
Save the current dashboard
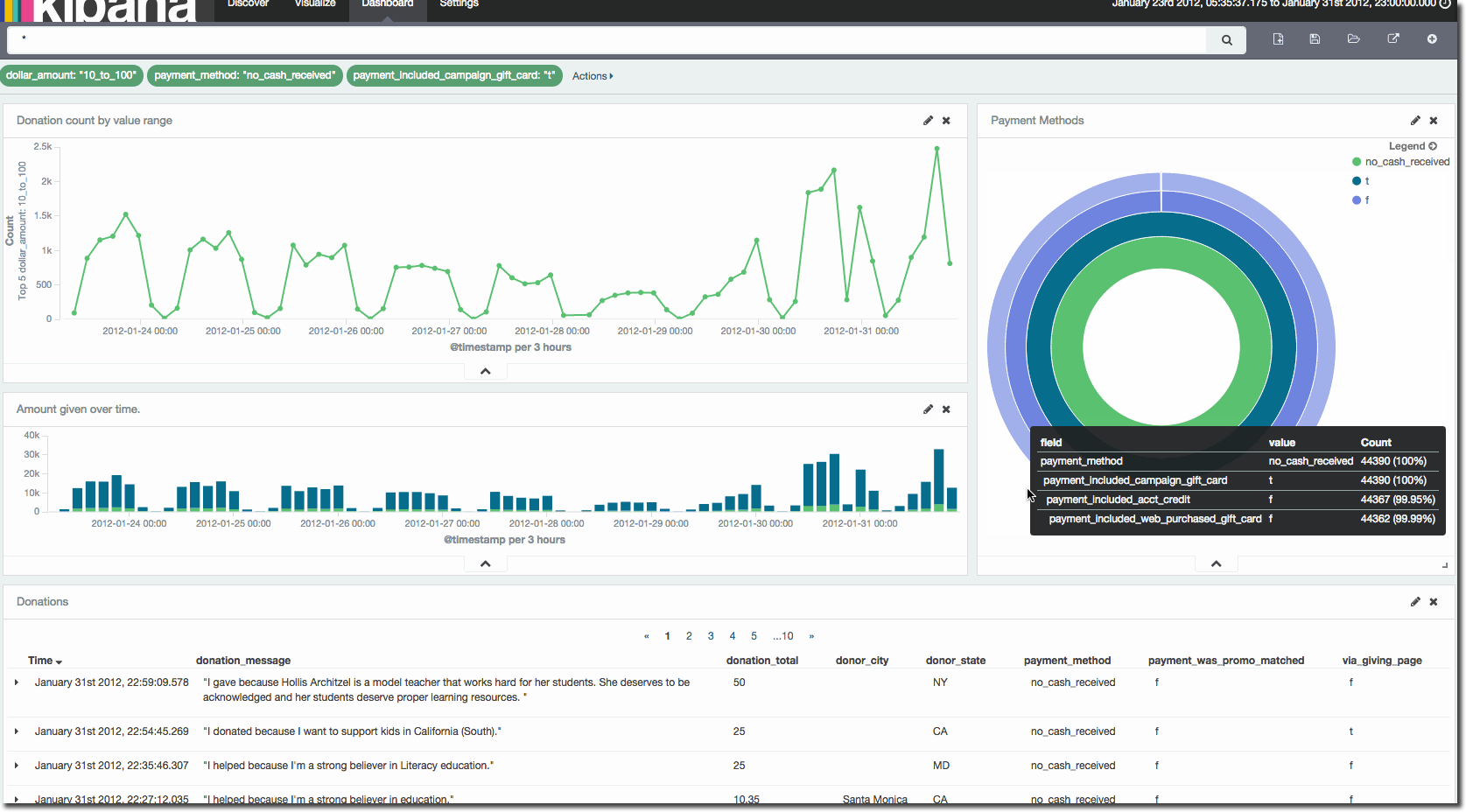(1315, 39)
